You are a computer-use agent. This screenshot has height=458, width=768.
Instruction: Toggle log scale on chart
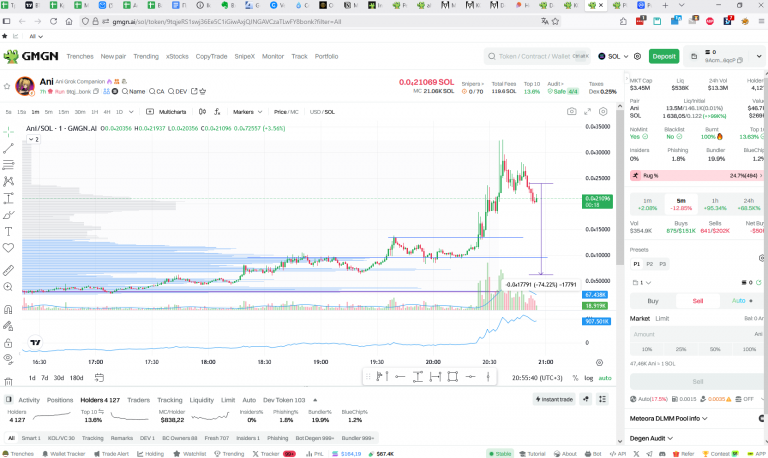click(589, 378)
